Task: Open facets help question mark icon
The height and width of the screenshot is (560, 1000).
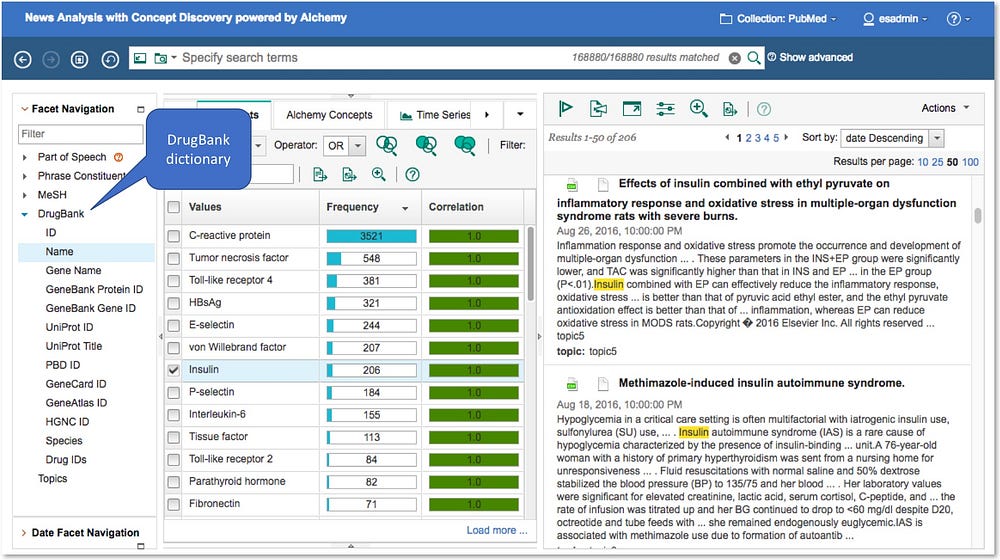Action: 413,174
